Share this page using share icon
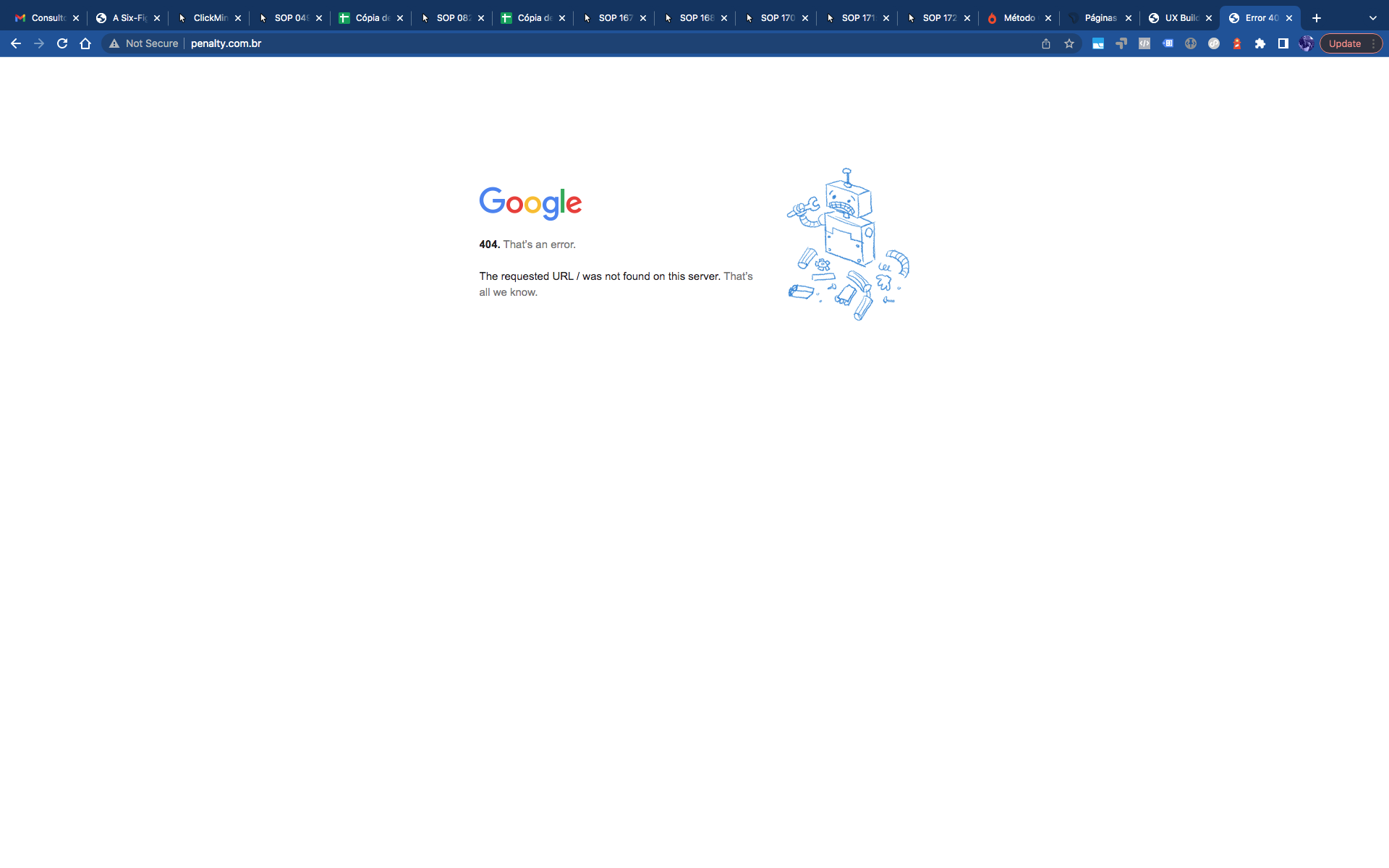Screen dimensions: 1389x868 1046,43
